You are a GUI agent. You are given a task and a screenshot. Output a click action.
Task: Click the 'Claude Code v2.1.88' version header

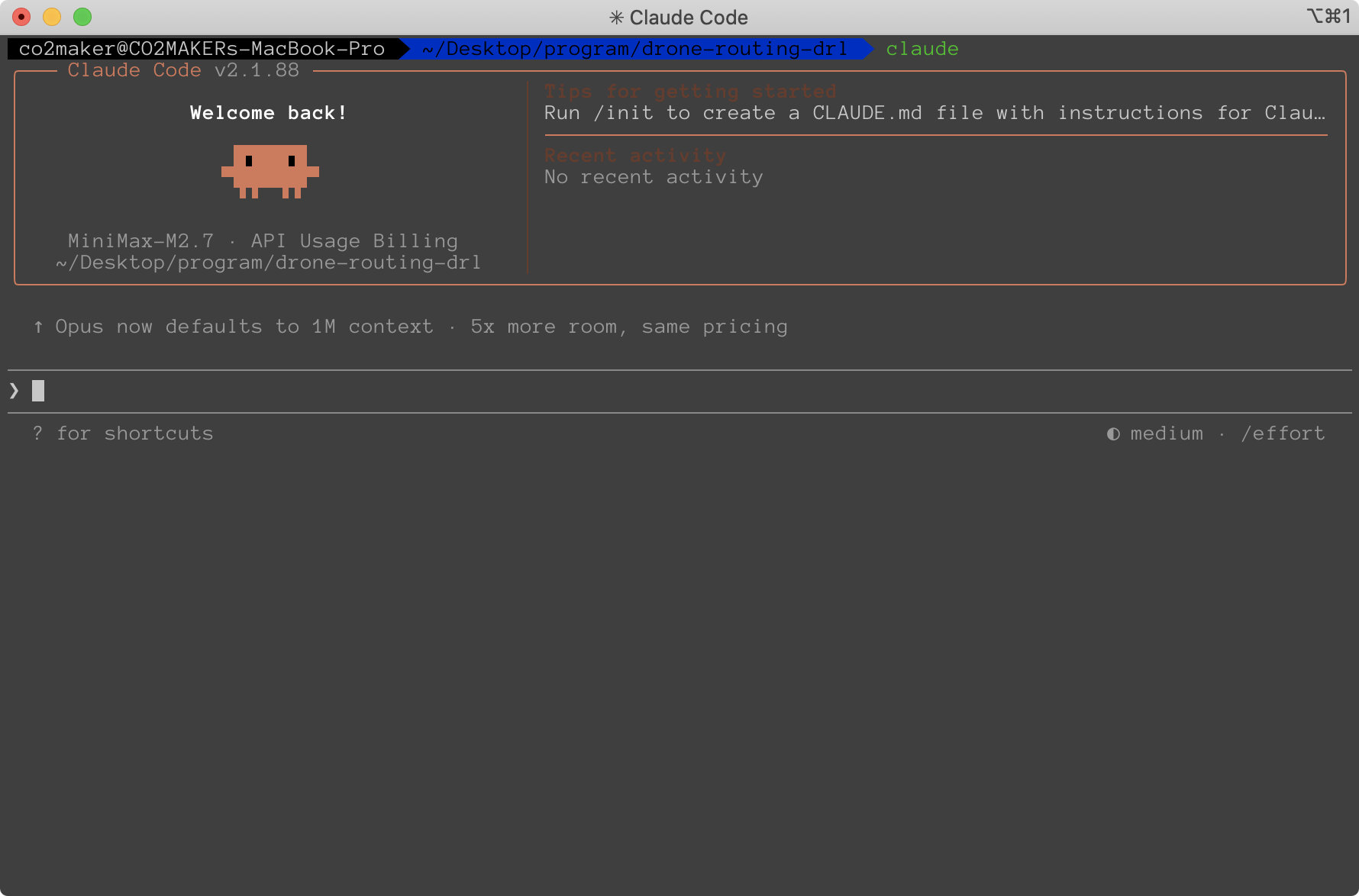point(183,70)
